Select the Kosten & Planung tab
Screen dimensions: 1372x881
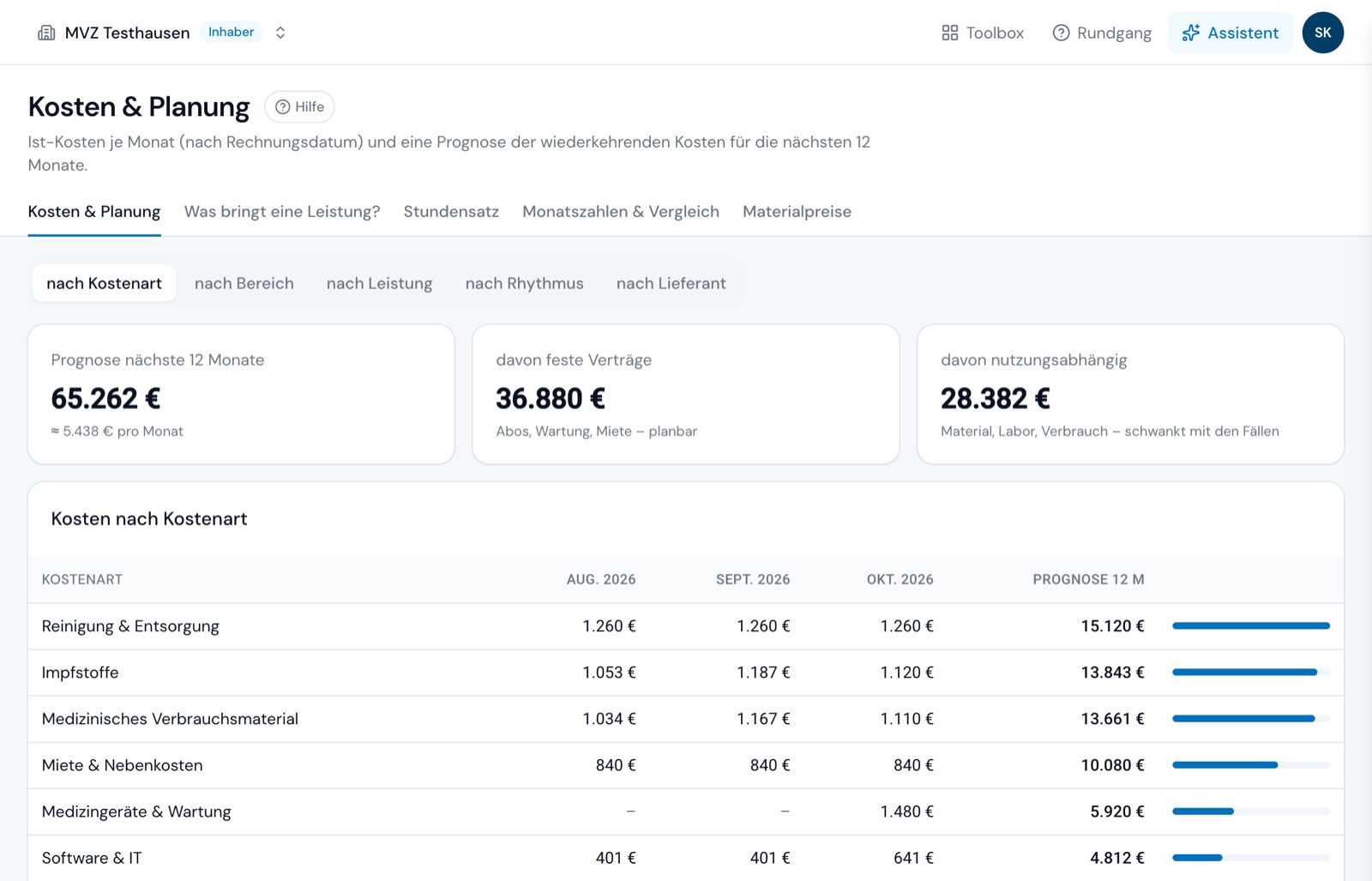(94, 212)
